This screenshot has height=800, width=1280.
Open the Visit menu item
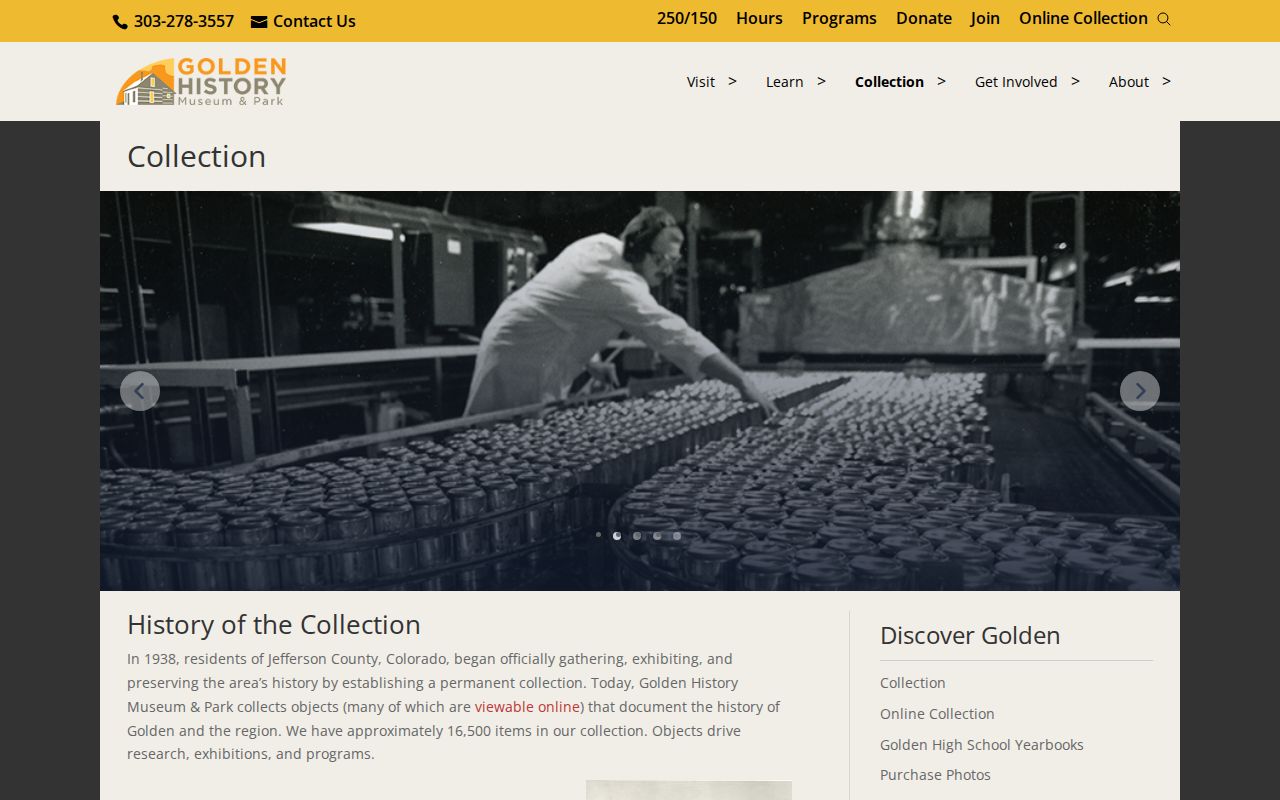click(x=700, y=82)
